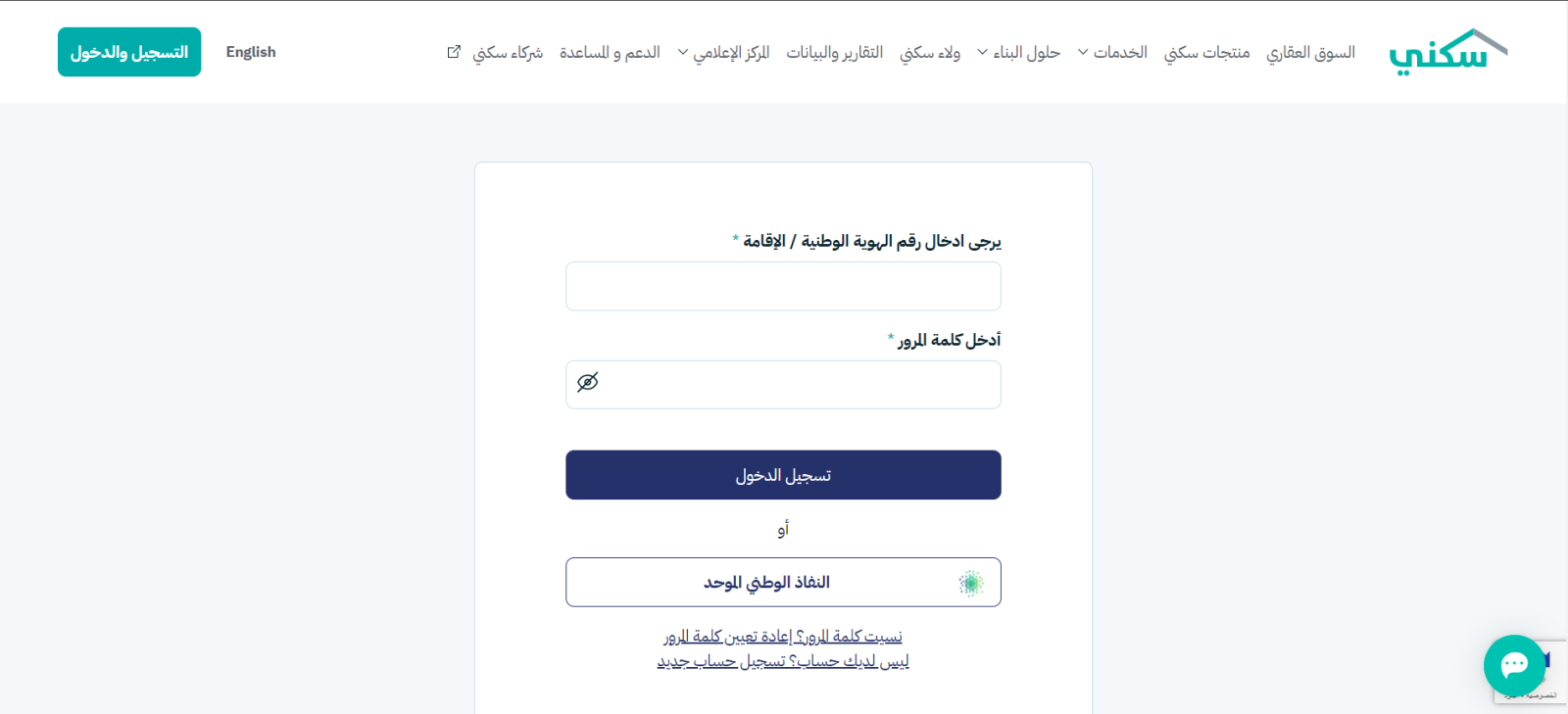The width and height of the screenshot is (1568, 714).
Task: Expand the المركز الإعلامي dropdown menu
Action: point(723,52)
